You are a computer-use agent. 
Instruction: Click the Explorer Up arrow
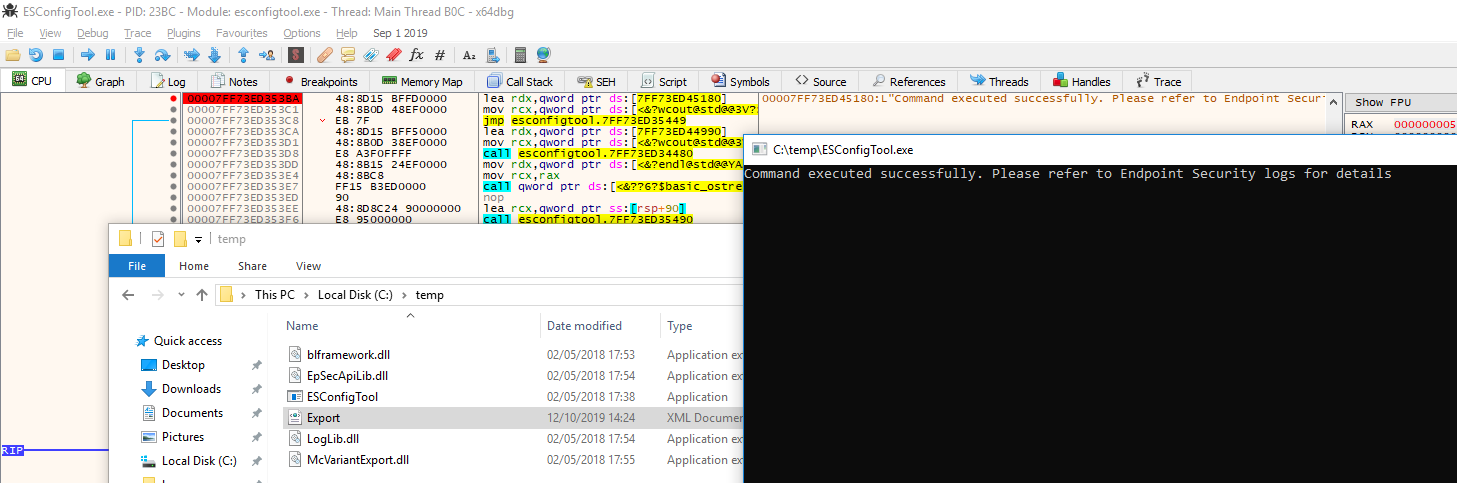pos(202,295)
